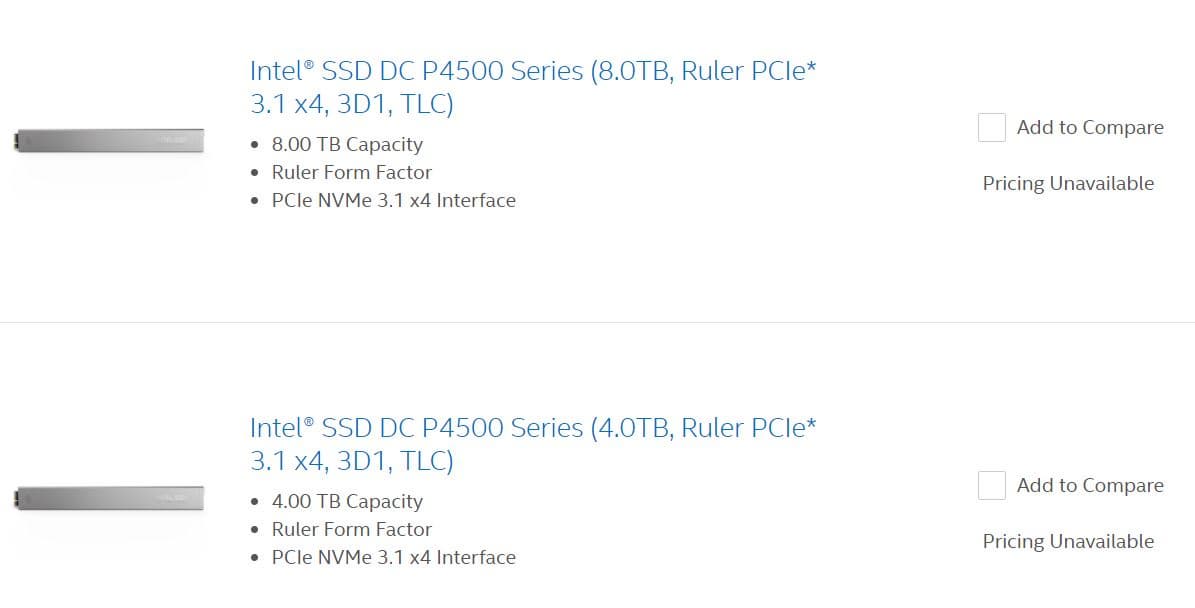Click the PCIe NVMe 3.1 x4 Interface bullet for 8TB
This screenshot has height=608, width=1195.
click(x=394, y=200)
